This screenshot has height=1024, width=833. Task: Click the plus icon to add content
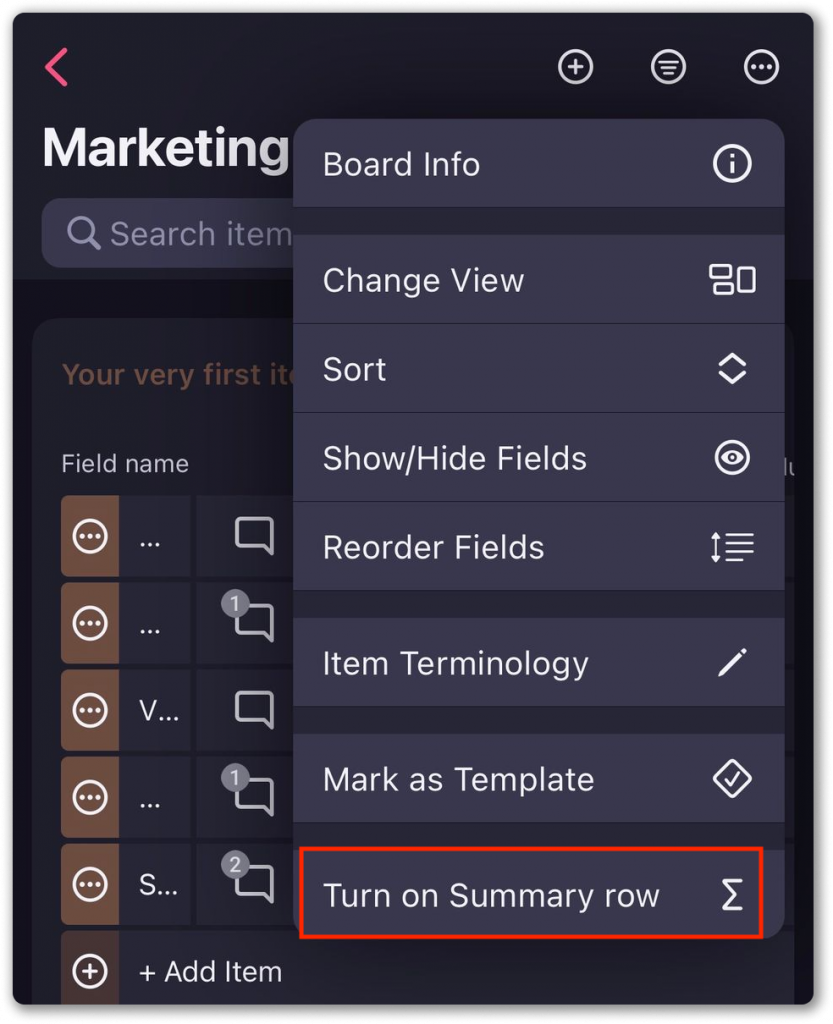(575, 67)
